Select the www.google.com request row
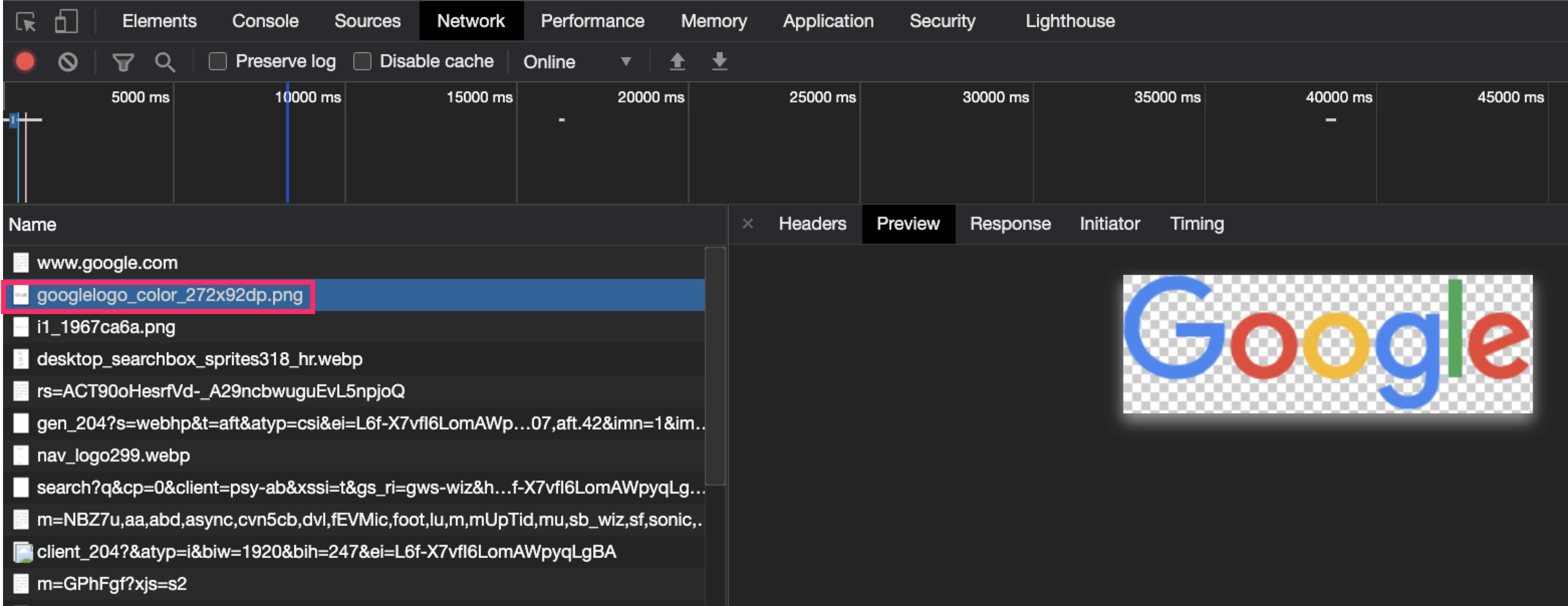This screenshot has width=1568, height=606. 107,263
